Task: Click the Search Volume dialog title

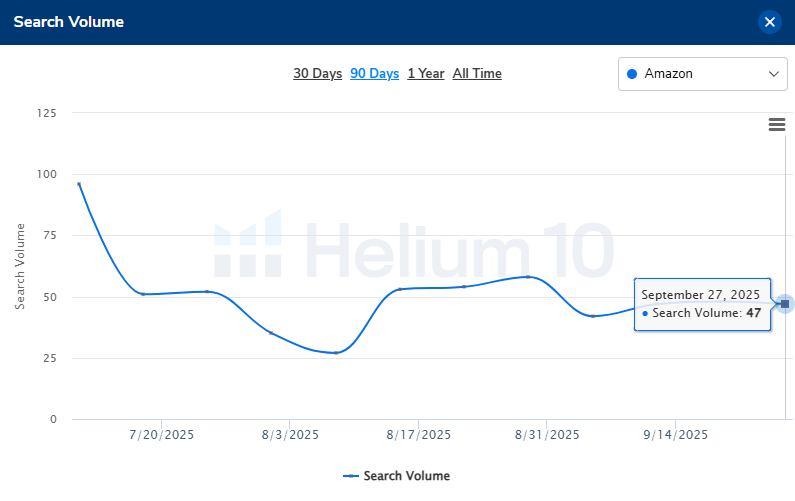Action: click(x=69, y=22)
